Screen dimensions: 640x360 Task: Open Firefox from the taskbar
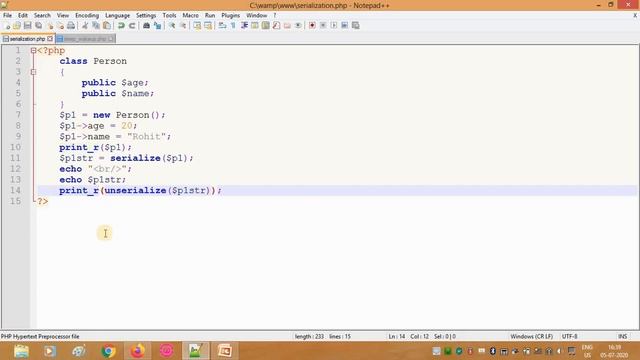click(x=138, y=351)
